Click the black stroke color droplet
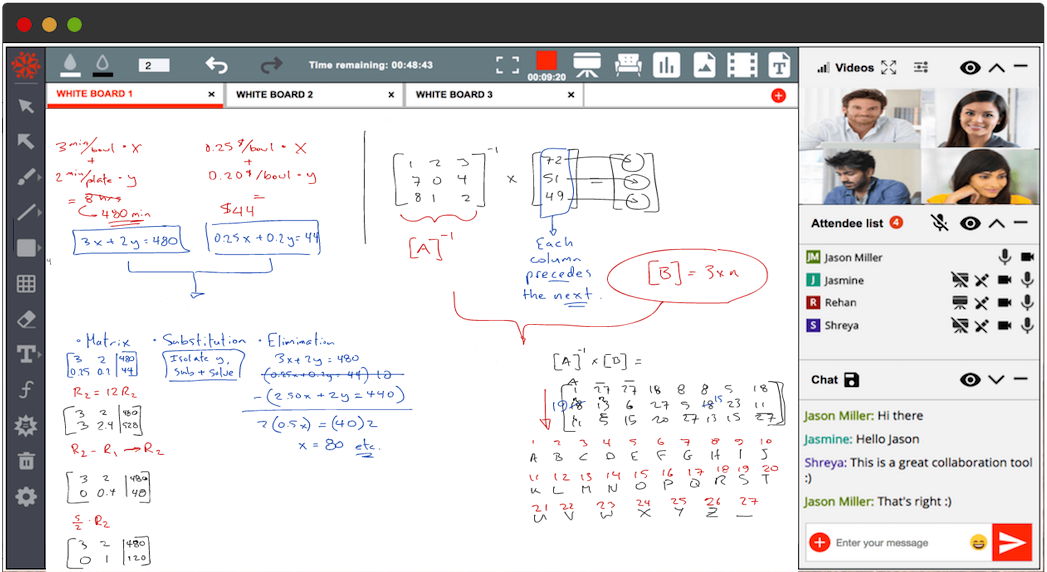 coord(102,65)
